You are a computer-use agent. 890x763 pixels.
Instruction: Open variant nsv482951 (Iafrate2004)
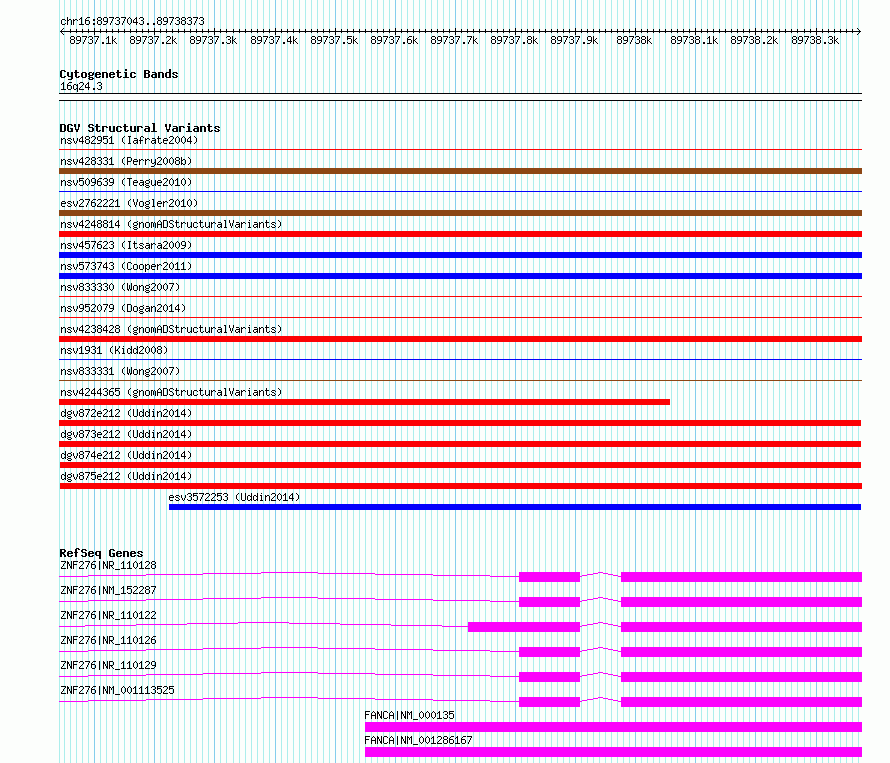[x=129, y=140]
